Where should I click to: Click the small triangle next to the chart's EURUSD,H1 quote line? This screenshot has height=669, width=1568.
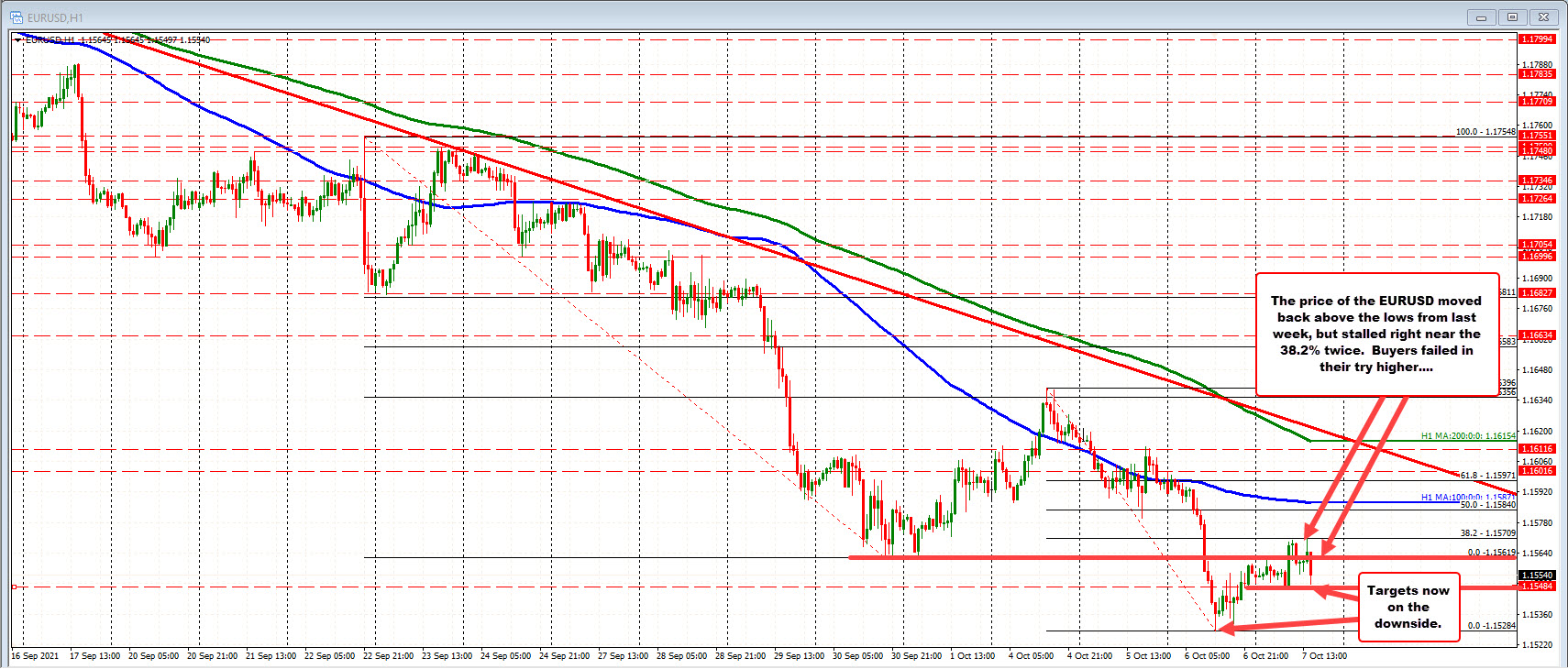click(x=18, y=40)
